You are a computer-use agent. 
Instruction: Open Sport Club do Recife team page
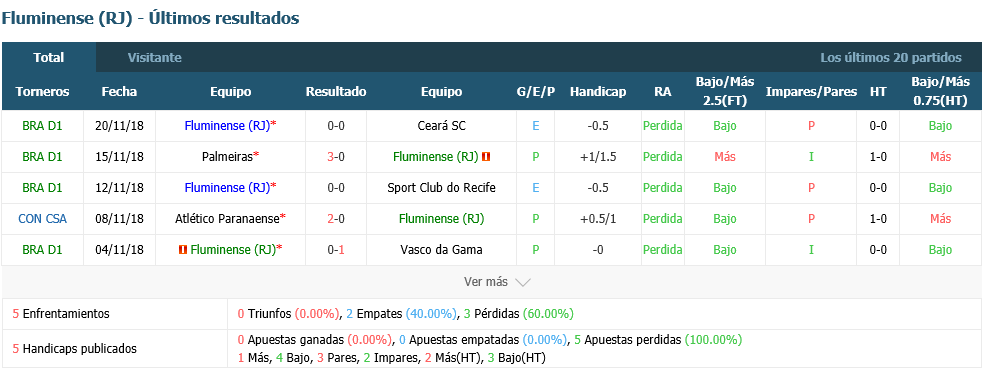click(442, 188)
